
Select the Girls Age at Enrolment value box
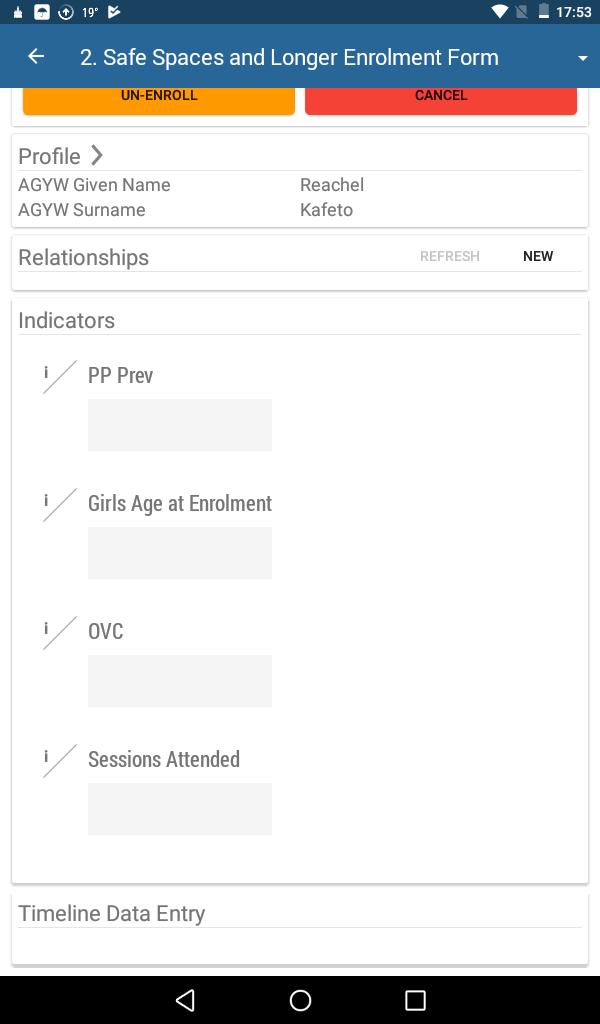(180, 553)
